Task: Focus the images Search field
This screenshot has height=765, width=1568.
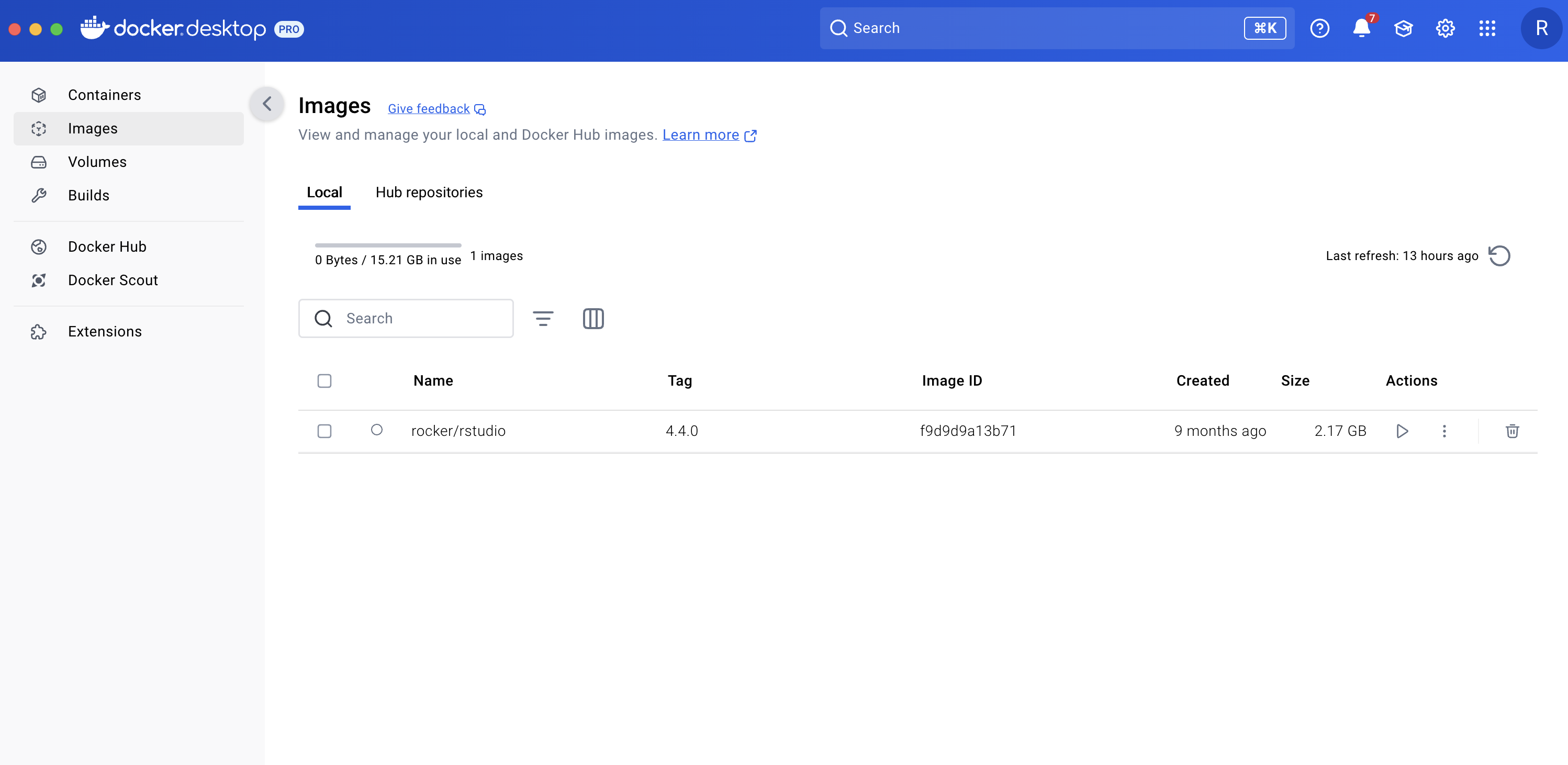Action: (x=406, y=318)
